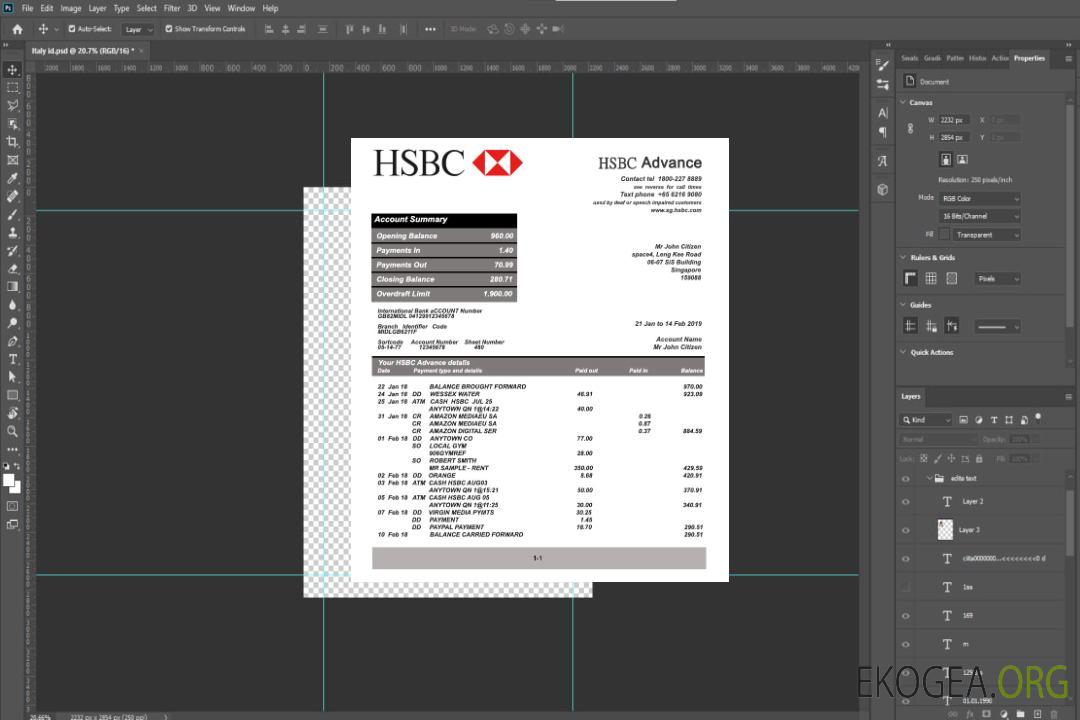Viewport: 1080px width, 720px height.
Task: Select the Path Selection tool
Action: [x=12, y=377]
